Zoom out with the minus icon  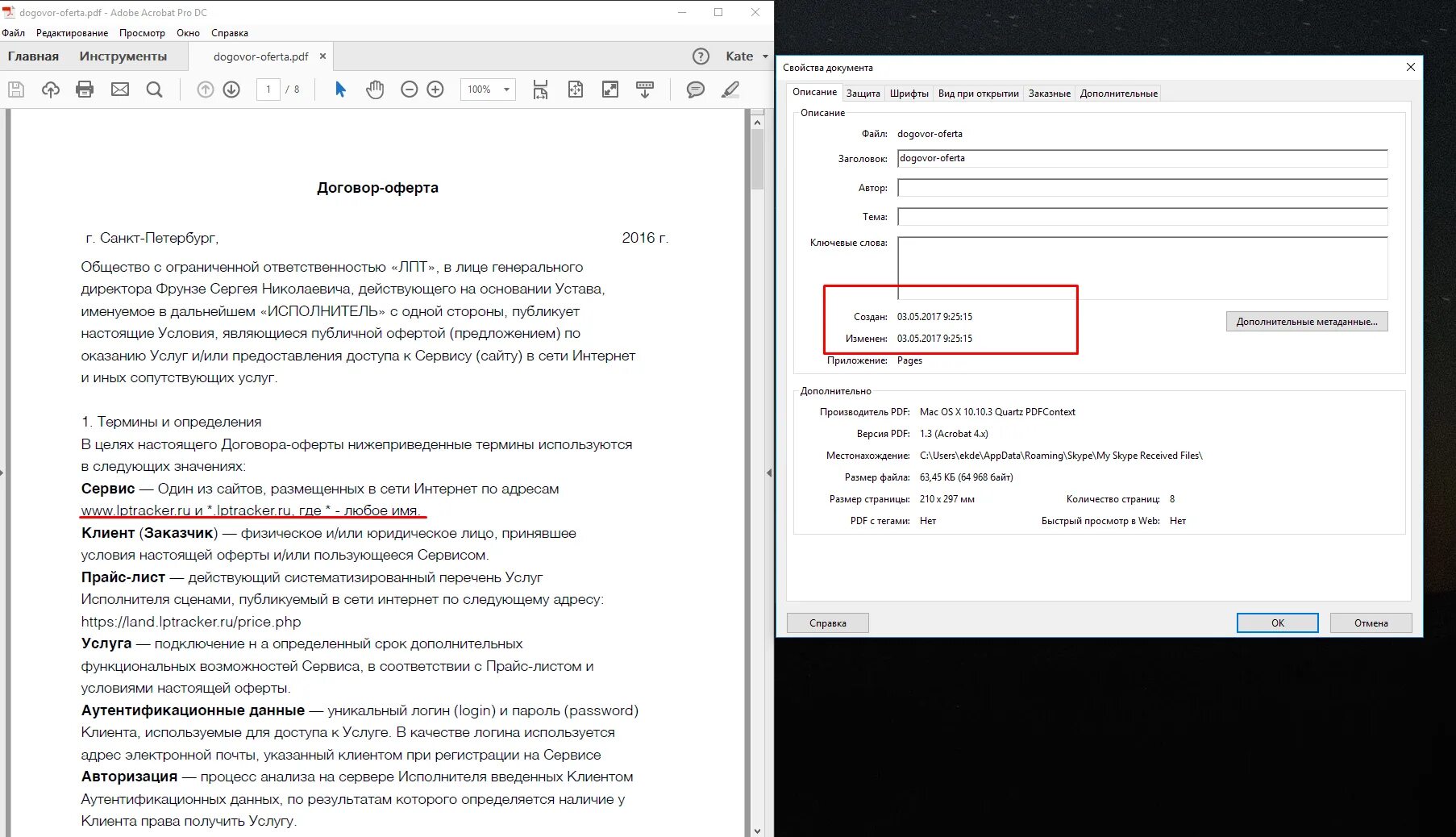410,90
